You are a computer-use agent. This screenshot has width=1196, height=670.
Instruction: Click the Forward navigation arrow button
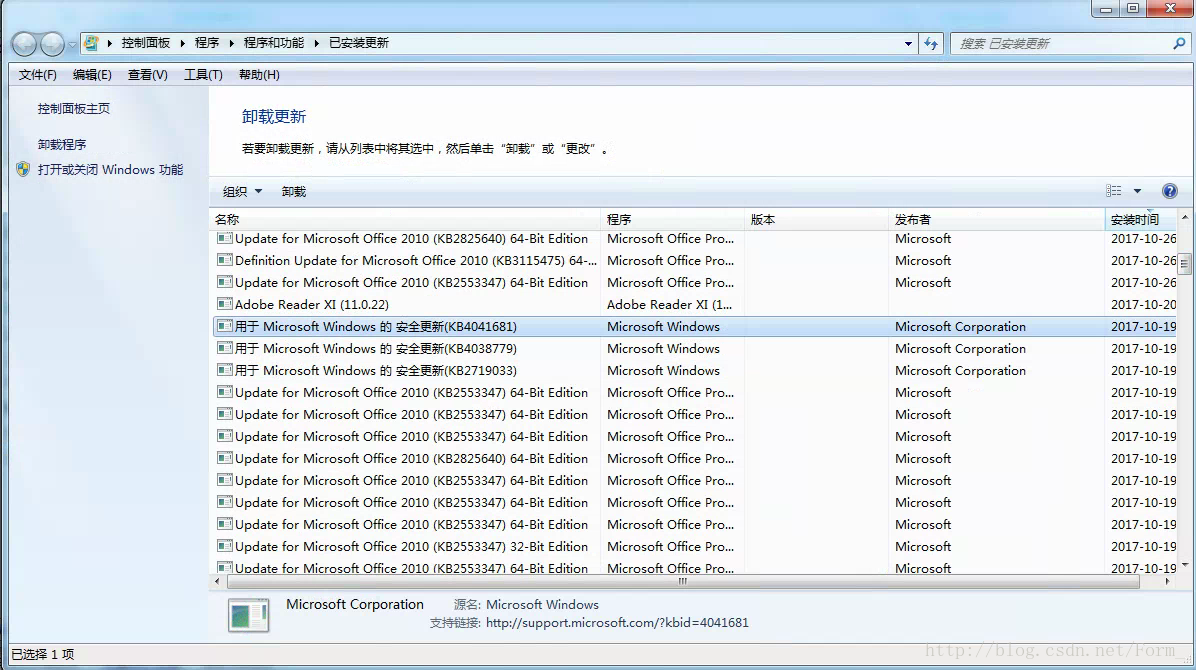pos(52,44)
